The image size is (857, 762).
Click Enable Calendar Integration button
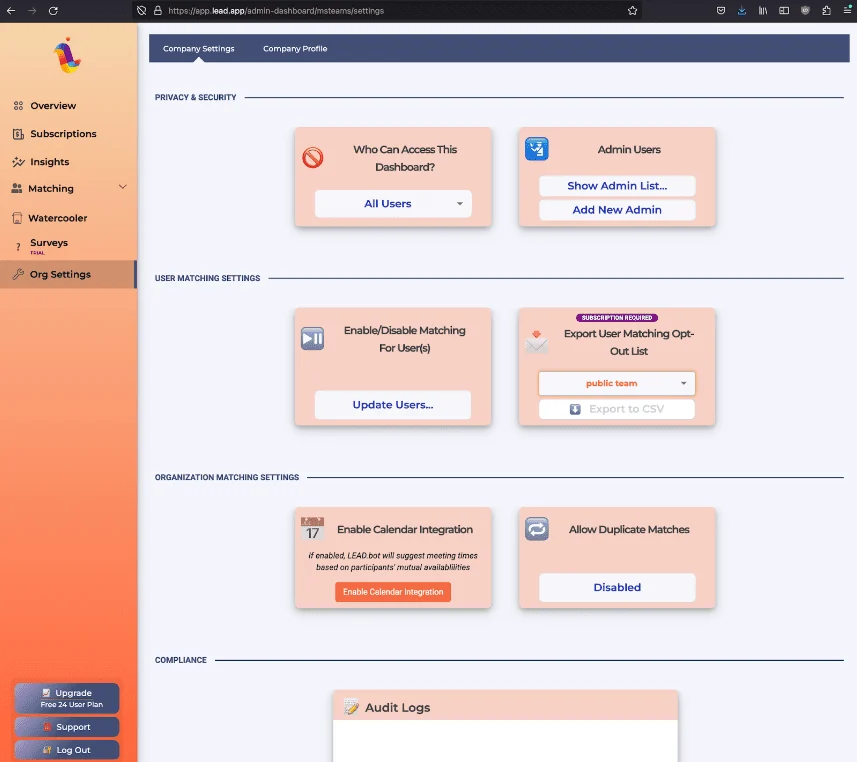coord(393,592)
